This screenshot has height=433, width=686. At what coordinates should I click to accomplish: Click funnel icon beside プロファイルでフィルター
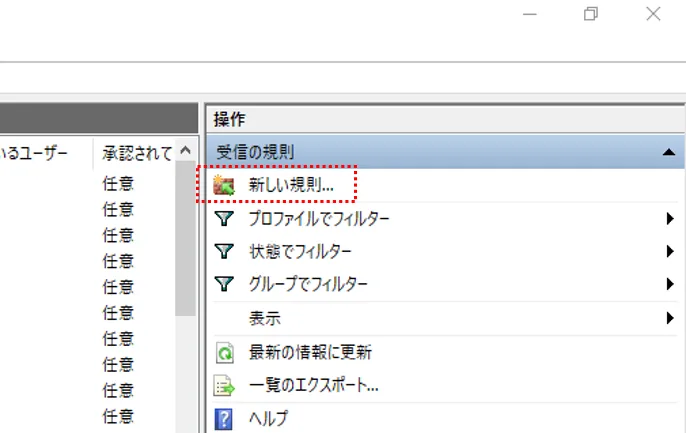(225, 218)
